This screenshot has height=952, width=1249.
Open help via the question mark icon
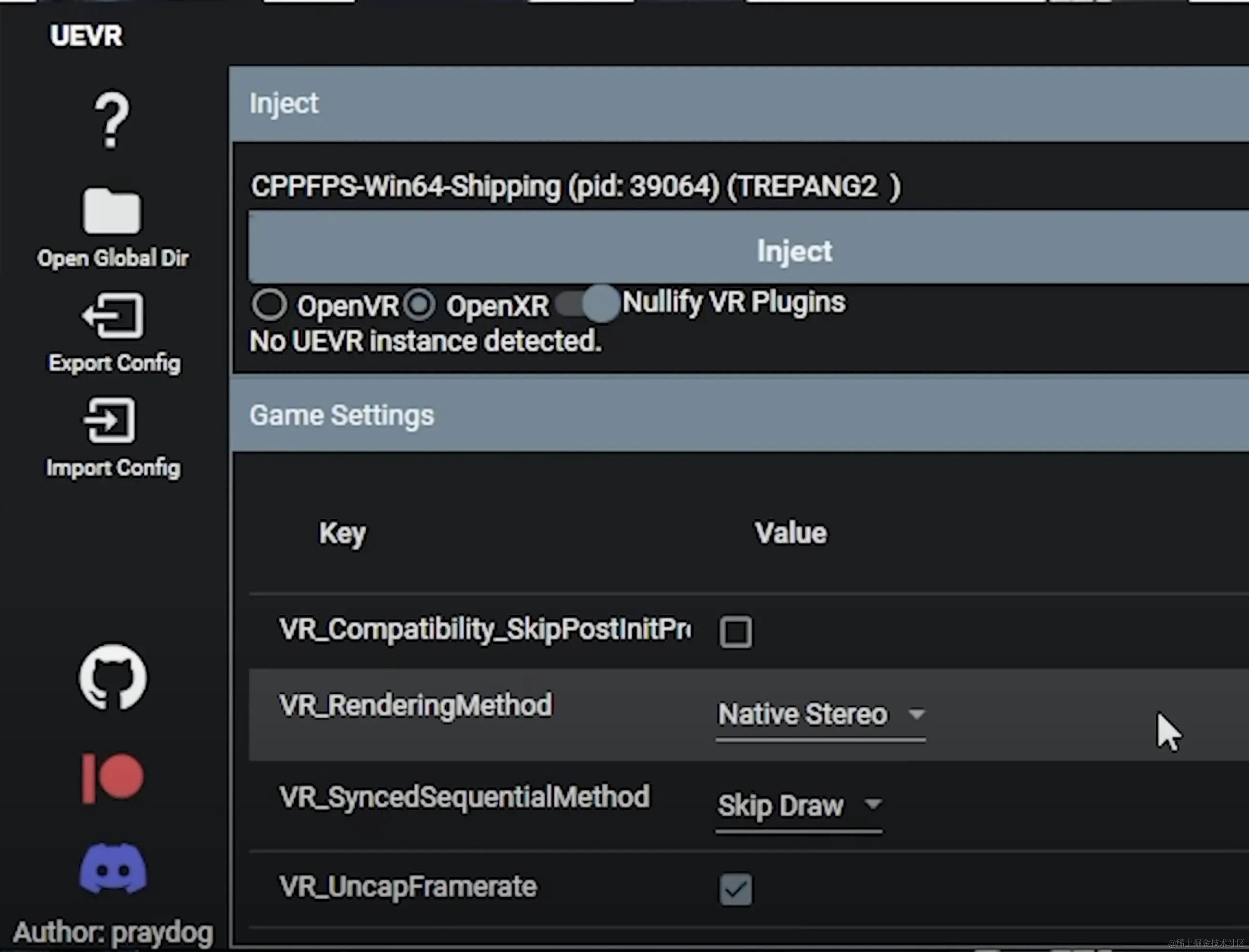[112, 120]
